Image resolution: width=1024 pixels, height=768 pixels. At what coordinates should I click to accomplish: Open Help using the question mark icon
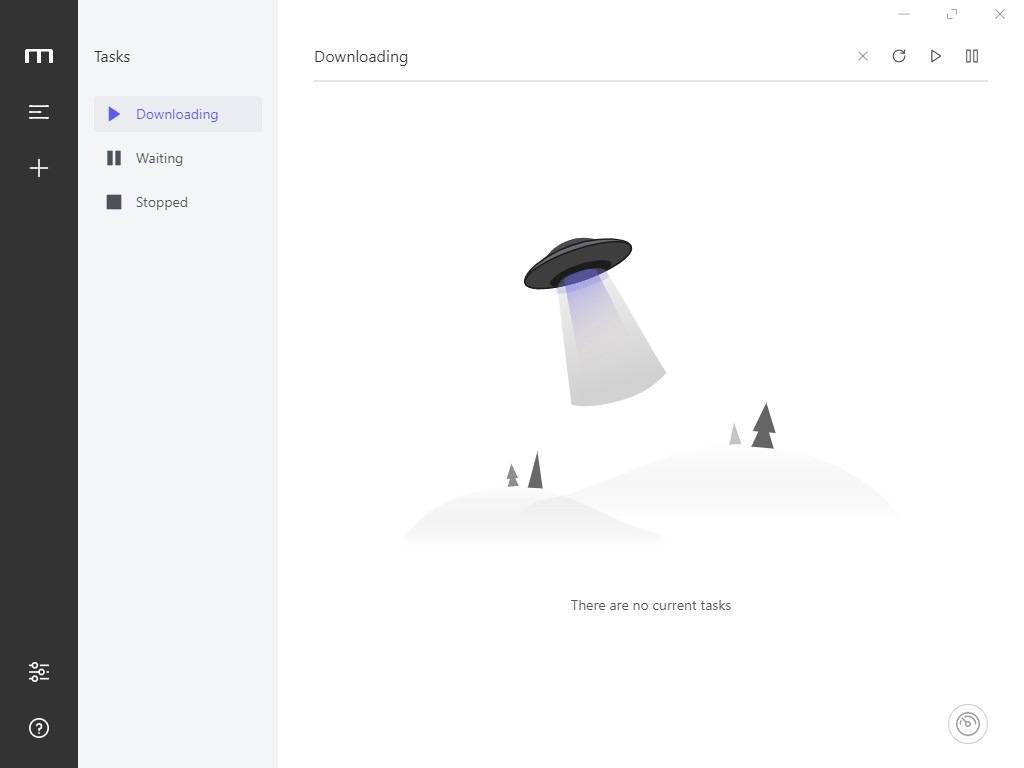tap(38, 728)
